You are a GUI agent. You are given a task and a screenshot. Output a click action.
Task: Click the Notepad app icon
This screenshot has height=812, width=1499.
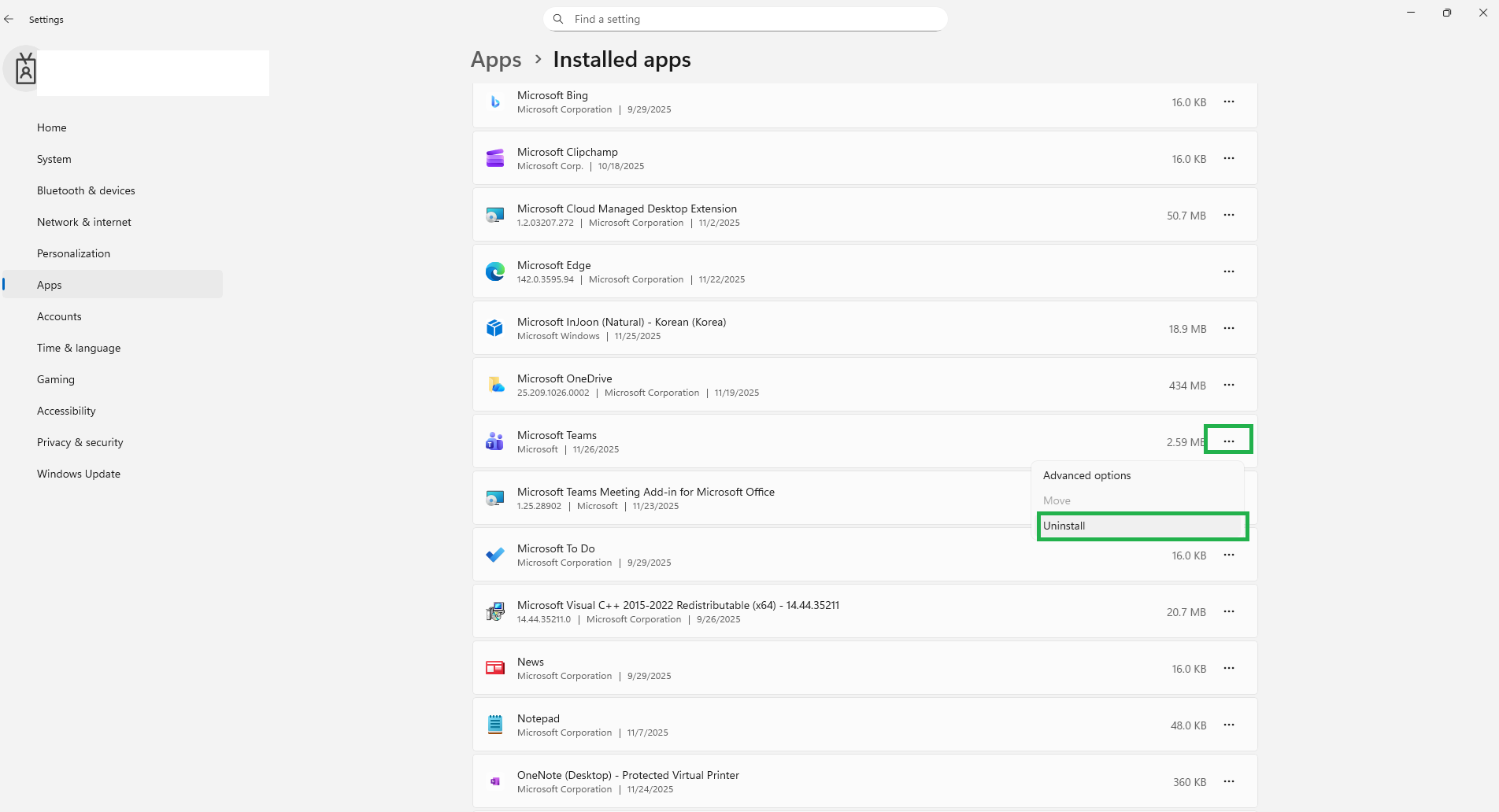coord(495,725)
